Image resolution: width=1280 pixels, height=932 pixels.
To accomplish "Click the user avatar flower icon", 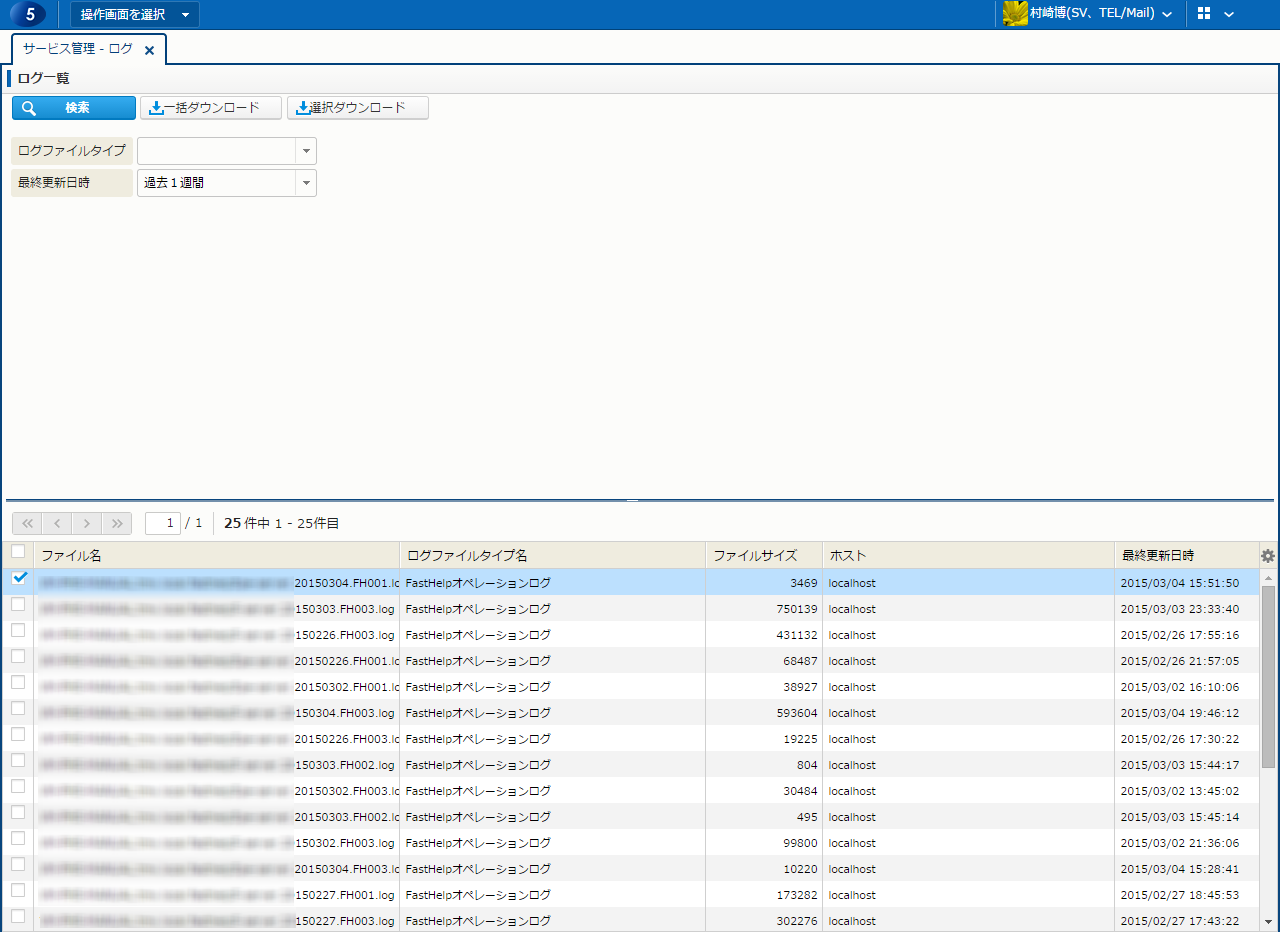I will pos(1015,14).
